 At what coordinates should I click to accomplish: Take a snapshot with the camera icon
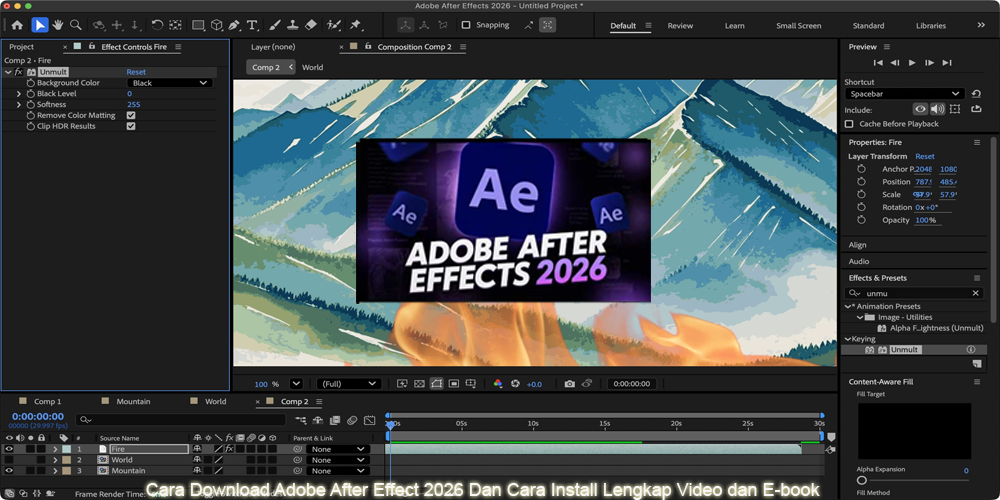[x=570, y=384]
